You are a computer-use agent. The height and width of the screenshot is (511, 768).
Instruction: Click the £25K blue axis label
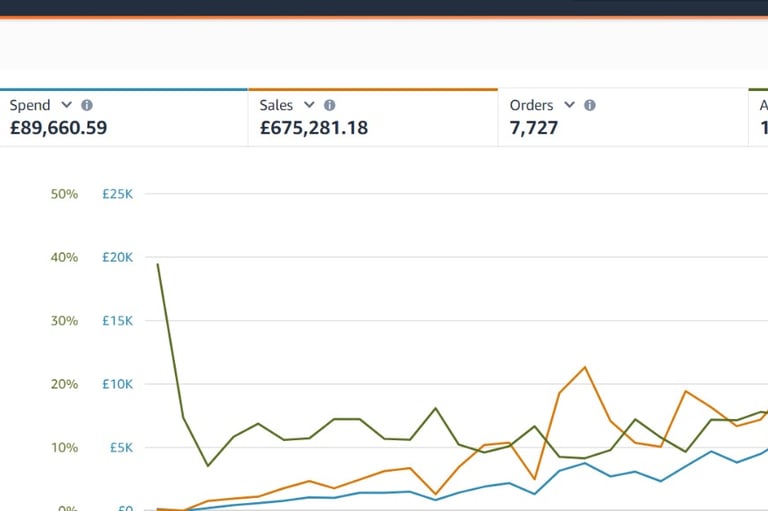click(117, 194)
